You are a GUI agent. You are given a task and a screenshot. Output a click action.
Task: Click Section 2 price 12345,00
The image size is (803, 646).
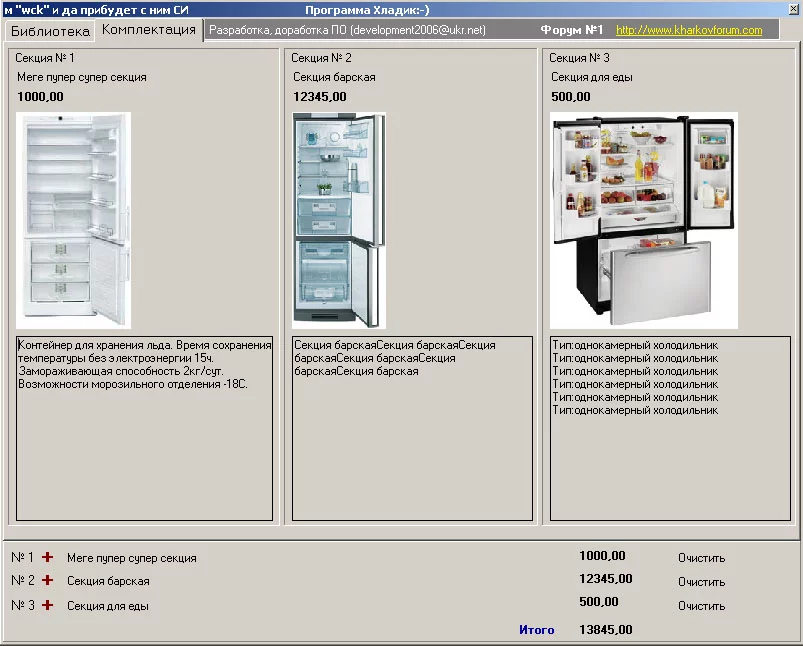(320, 97)
